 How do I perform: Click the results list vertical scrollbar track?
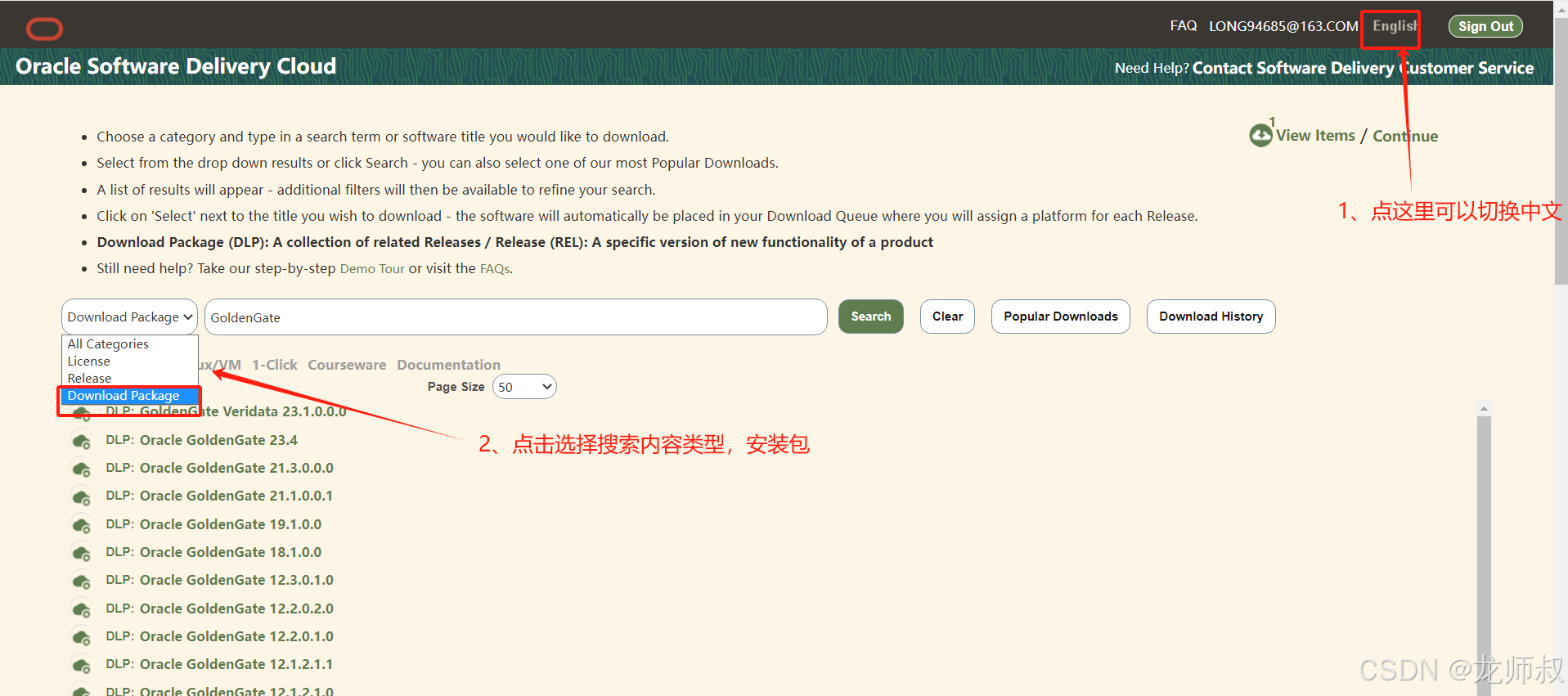(1484, 556)
